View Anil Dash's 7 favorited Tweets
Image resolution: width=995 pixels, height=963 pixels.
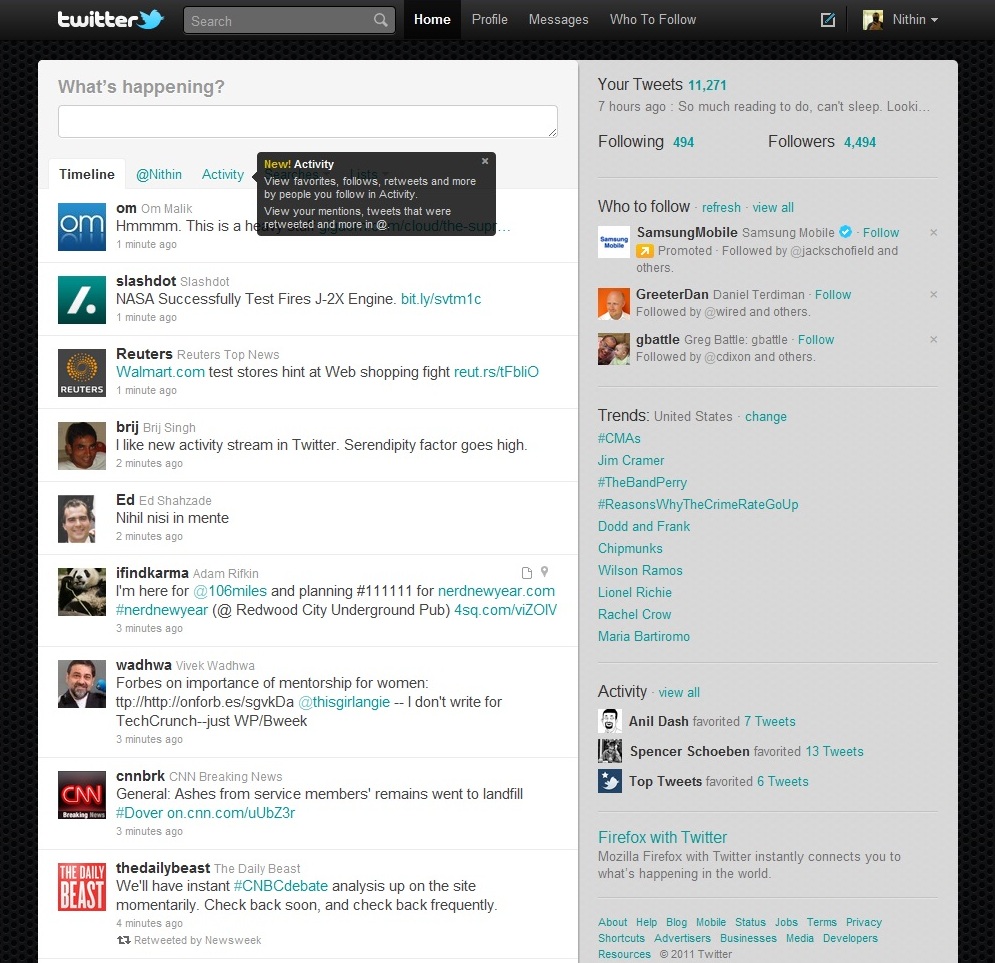[769, 721]
